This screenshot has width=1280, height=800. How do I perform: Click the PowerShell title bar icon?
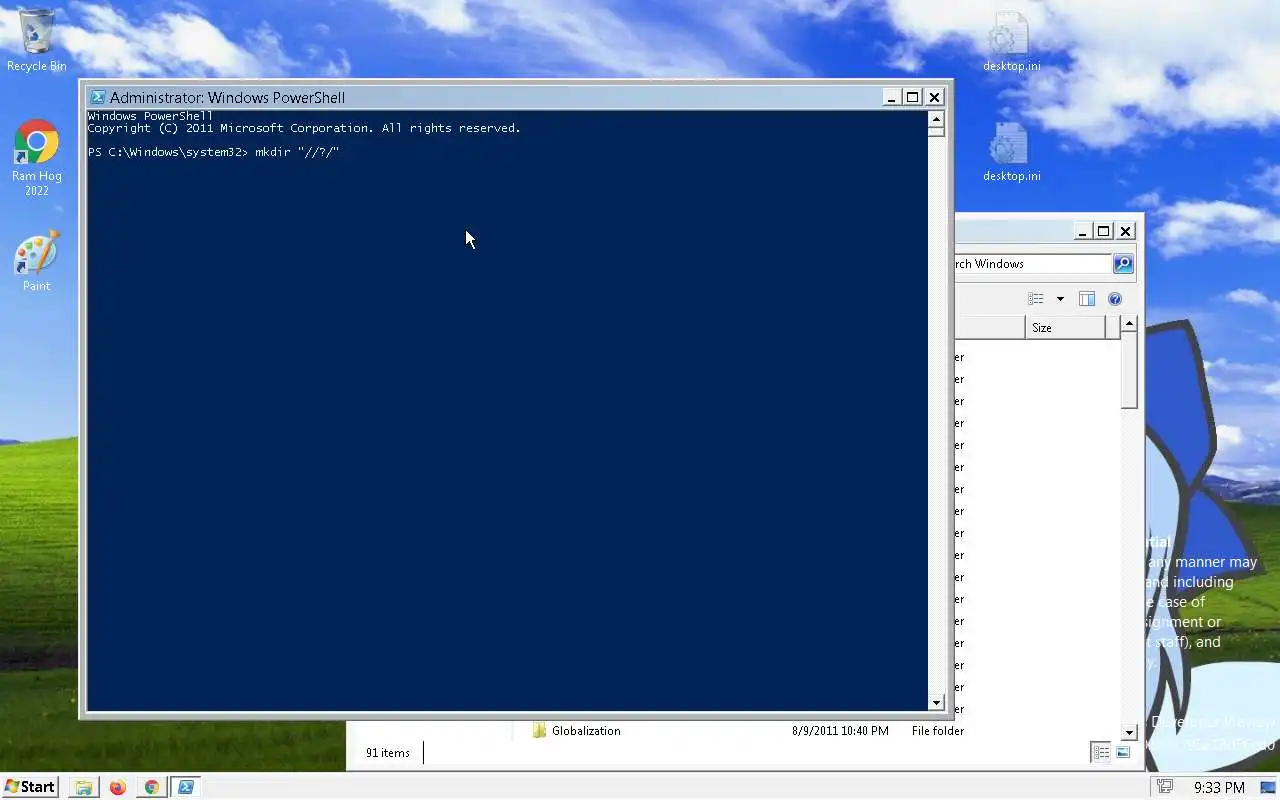click(x=97, y=97)
